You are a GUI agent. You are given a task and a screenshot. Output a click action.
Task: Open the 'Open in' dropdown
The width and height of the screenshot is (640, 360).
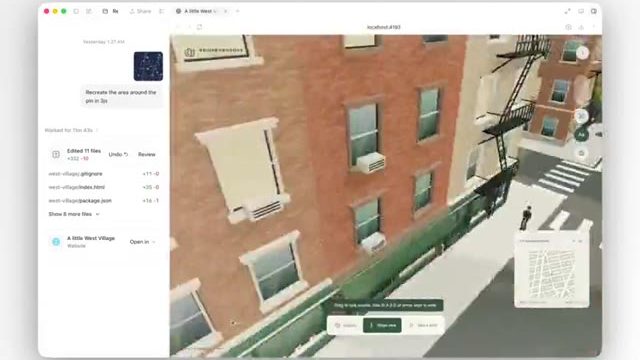(142, 242)
